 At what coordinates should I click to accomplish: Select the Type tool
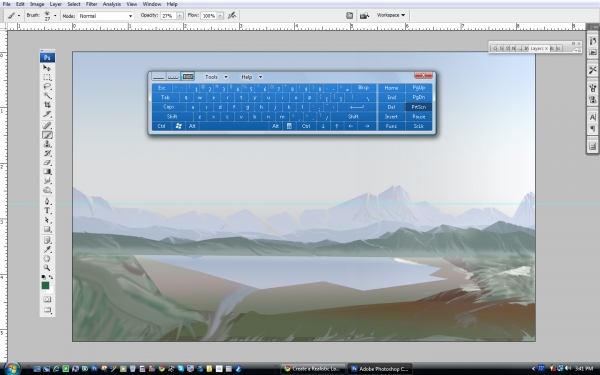tap(47, 211)
